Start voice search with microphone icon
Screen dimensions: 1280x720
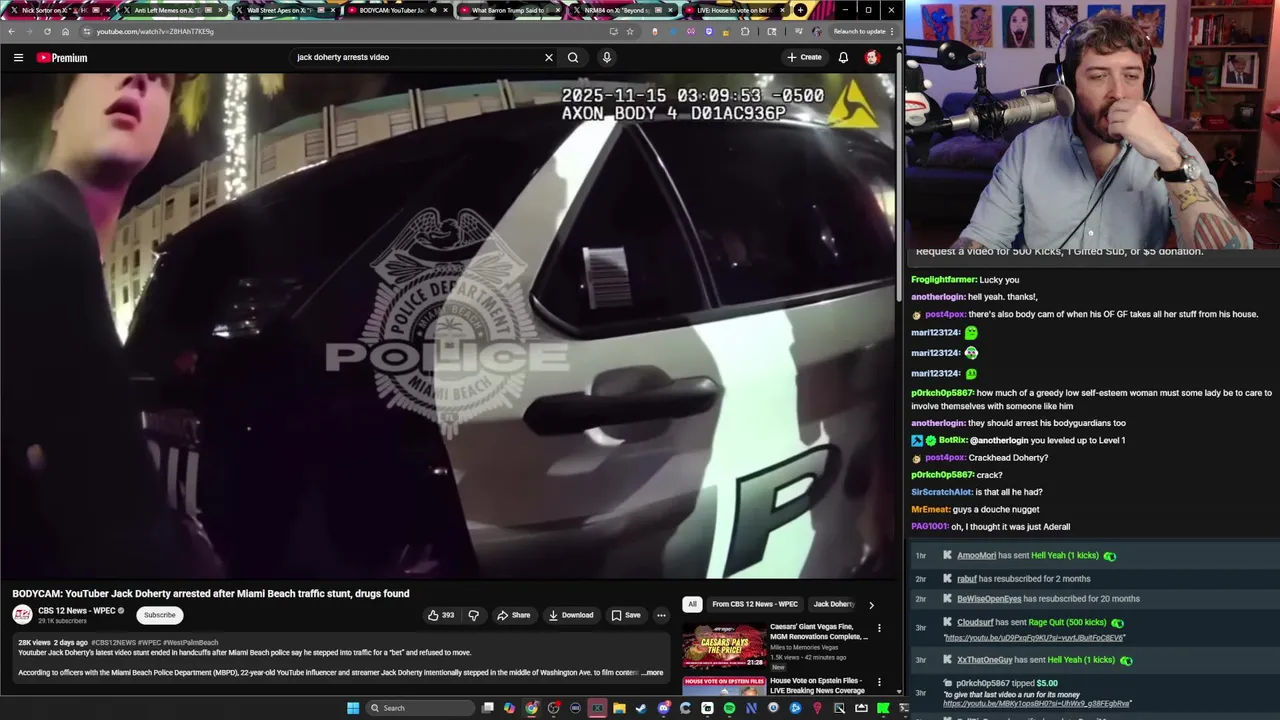click(x=606, y=57)
